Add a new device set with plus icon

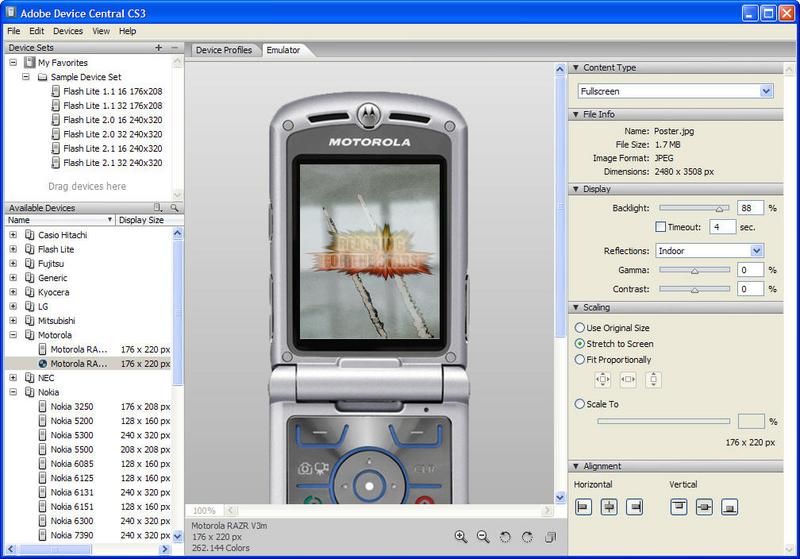(x=159, y=47)
